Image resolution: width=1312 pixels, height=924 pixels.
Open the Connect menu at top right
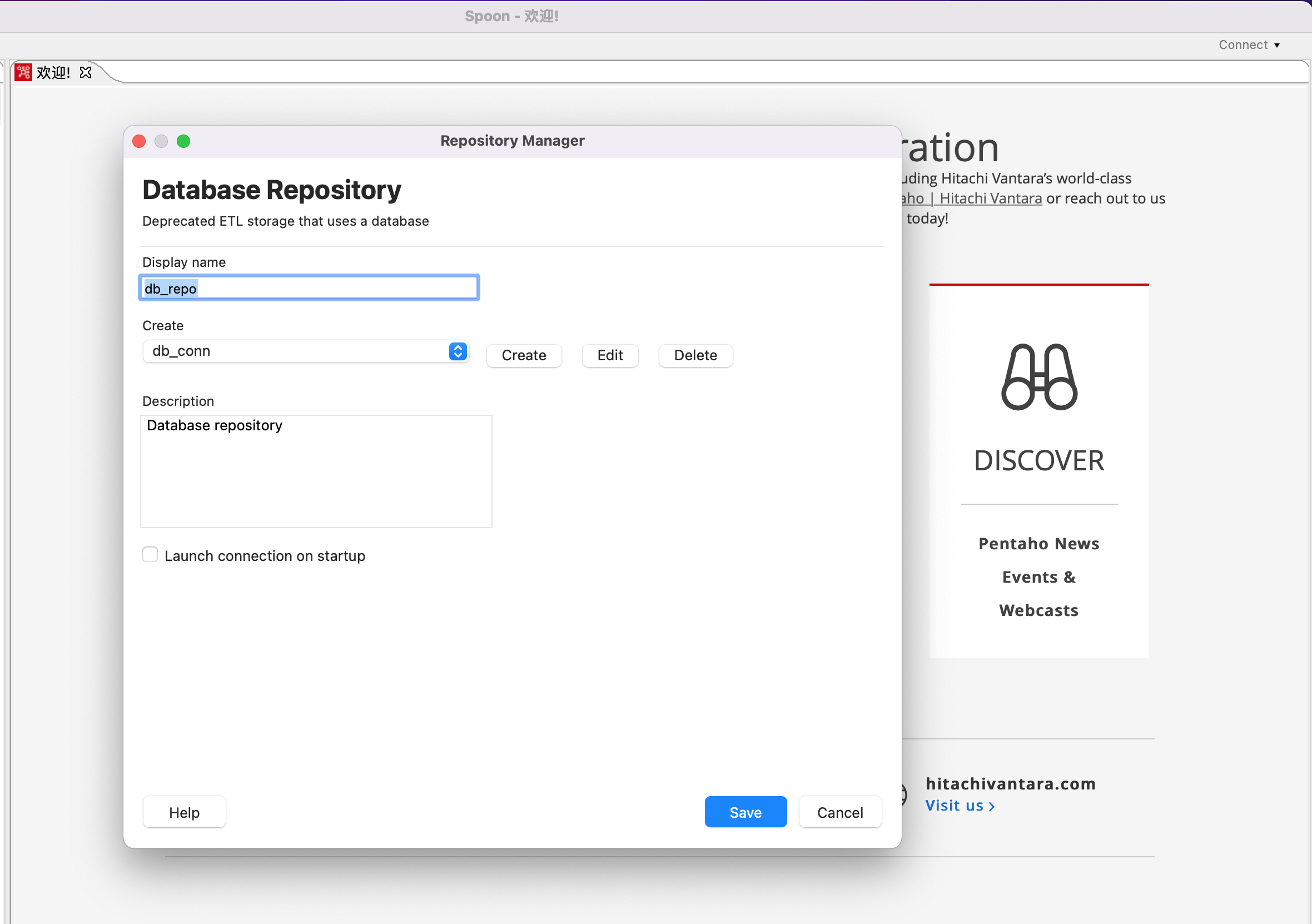tap(1249, 45)
